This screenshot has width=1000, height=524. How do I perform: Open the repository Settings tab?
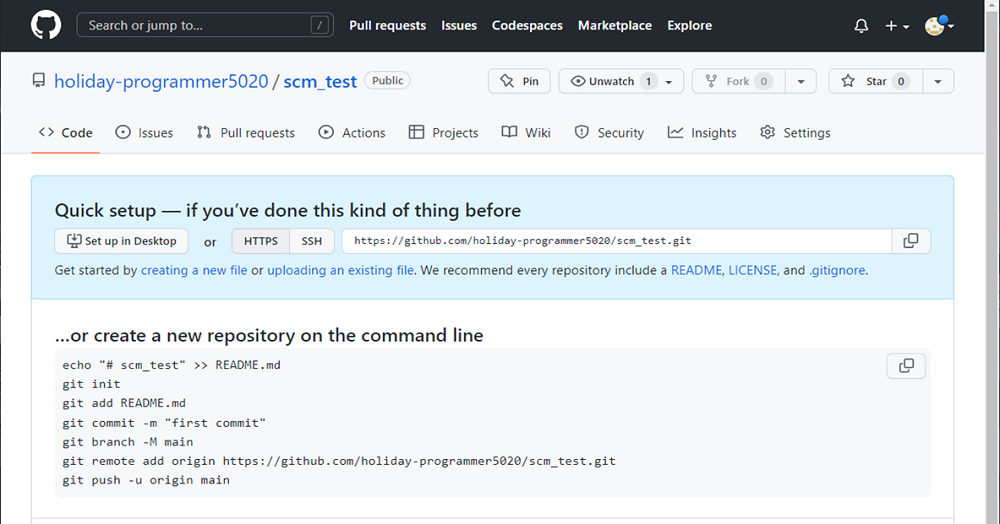click(x=795, y=133)
